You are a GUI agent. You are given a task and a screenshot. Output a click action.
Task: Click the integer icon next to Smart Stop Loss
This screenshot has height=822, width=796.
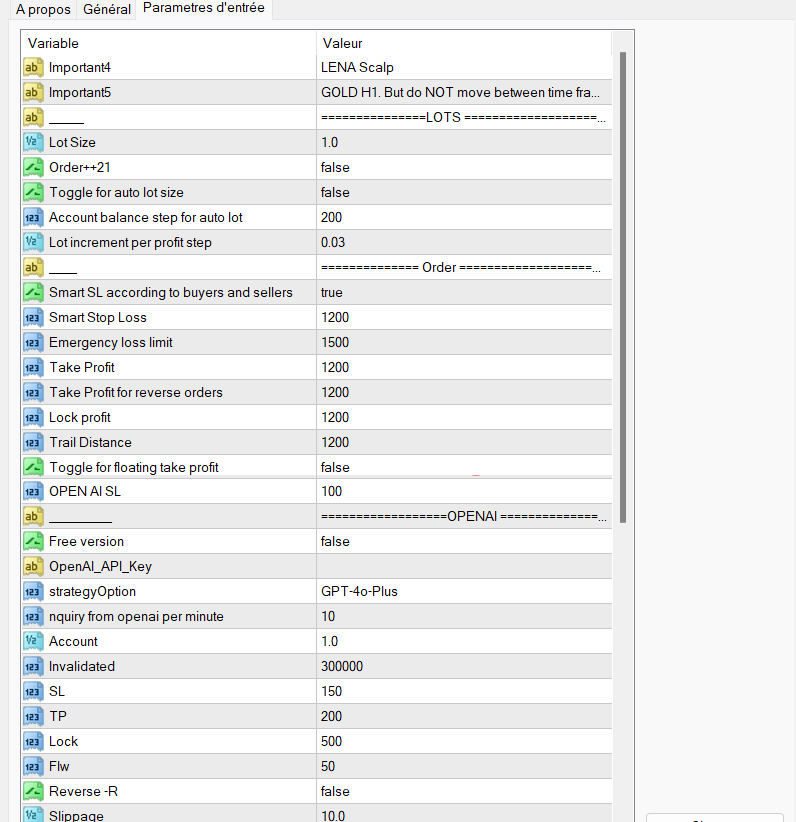click(x=33, y=318)
